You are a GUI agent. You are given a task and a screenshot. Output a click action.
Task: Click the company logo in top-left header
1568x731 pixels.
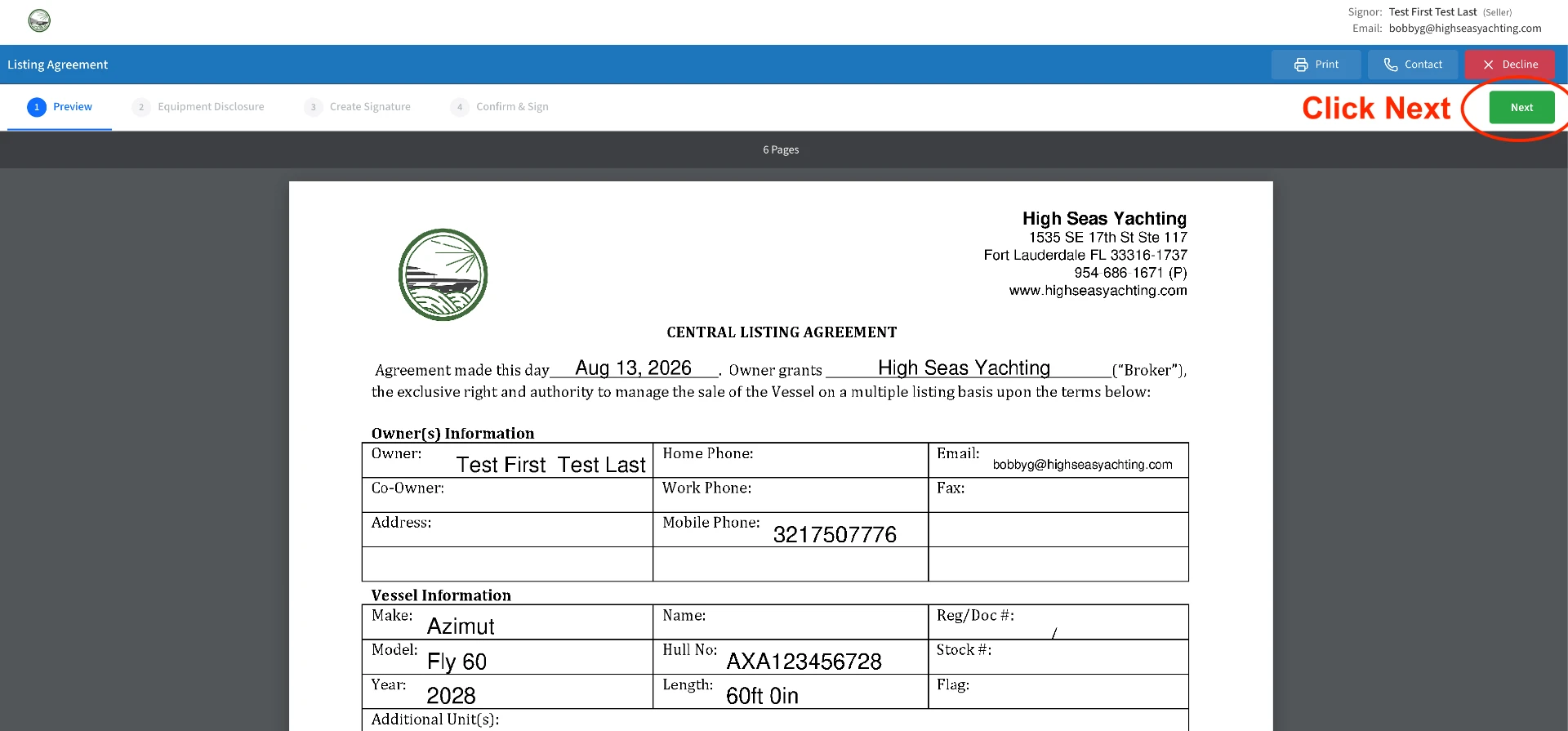point(39,20)
